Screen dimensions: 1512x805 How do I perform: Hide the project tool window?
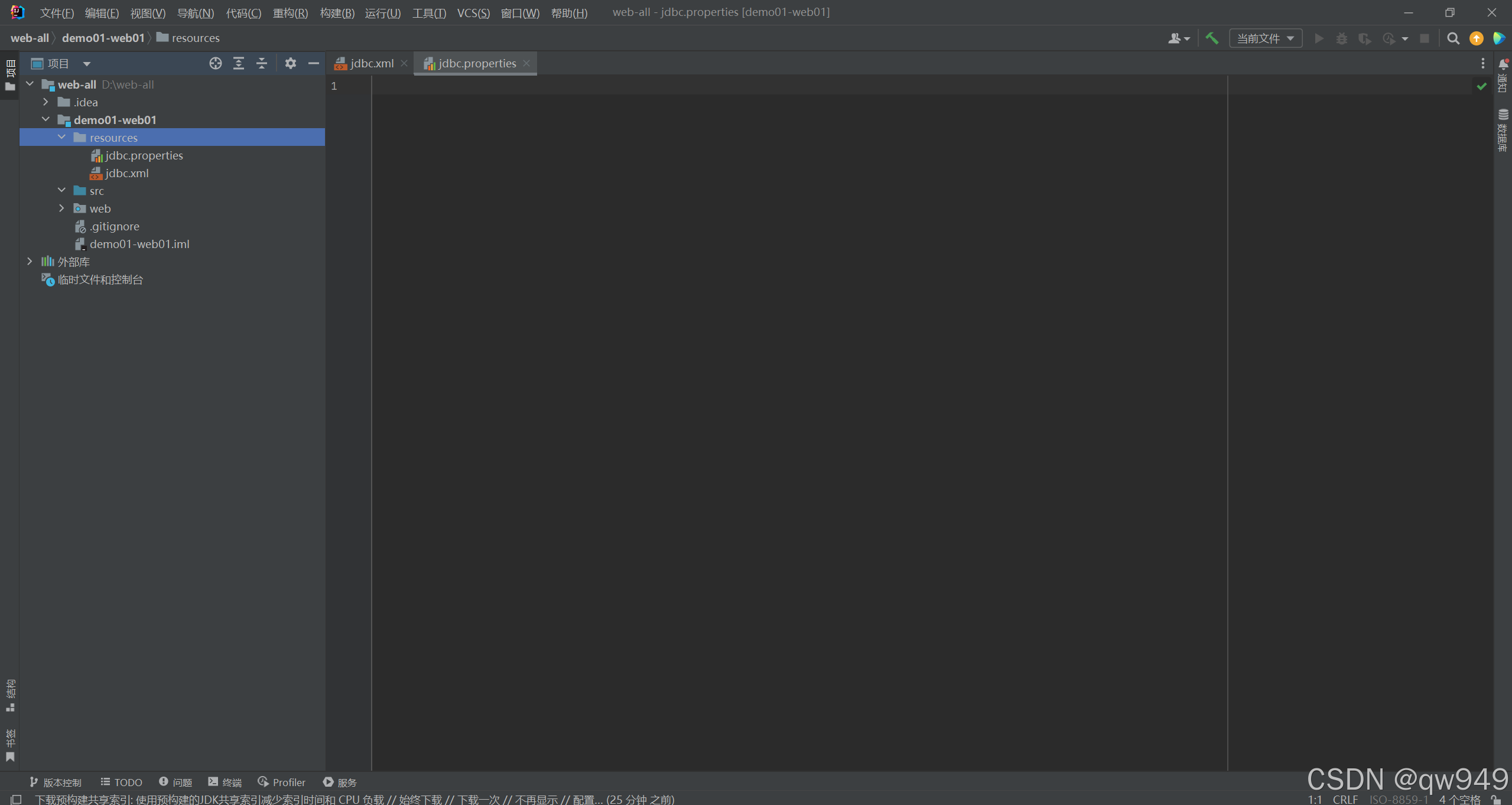tap(314, 63)
